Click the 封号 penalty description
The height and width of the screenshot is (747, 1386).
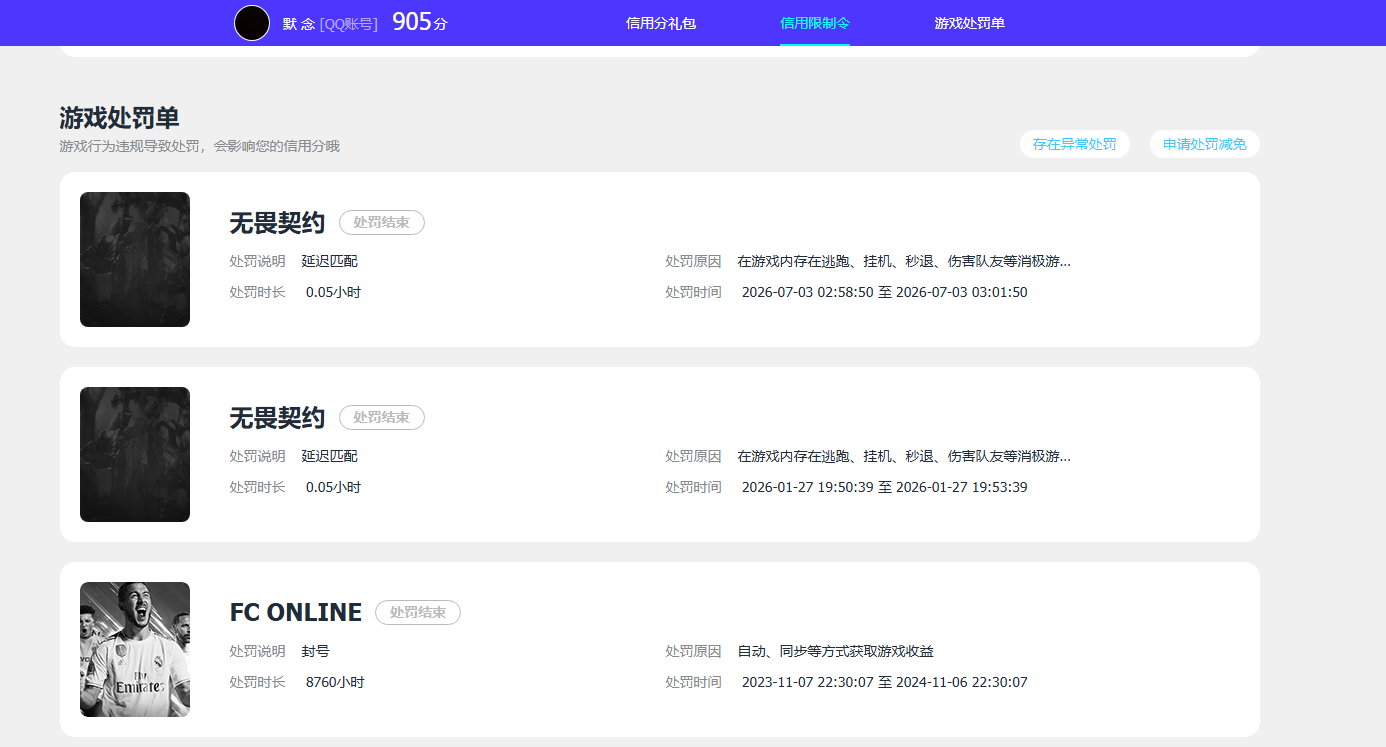tap(316, 651)
